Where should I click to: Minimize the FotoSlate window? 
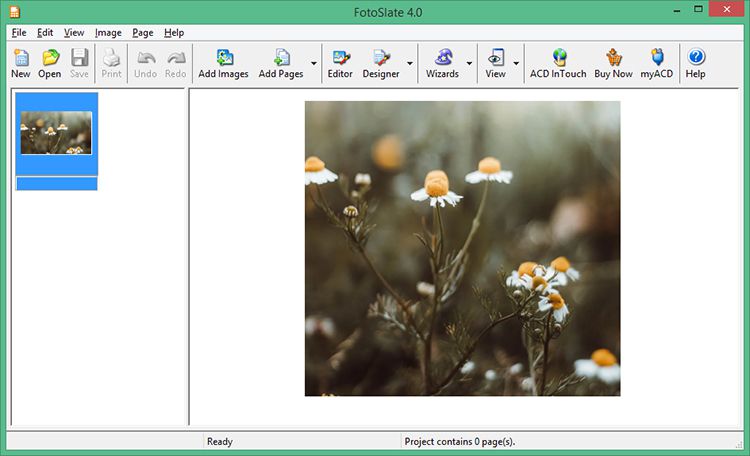click(x=677, y=10)
